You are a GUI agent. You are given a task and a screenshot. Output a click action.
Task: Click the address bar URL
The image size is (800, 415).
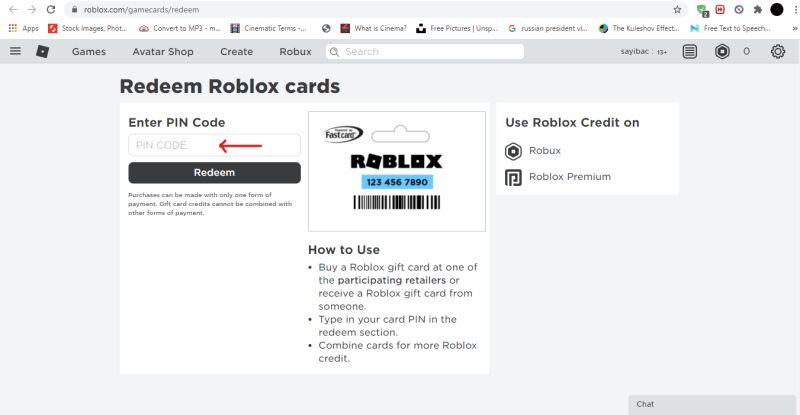[x=141, y=10]
